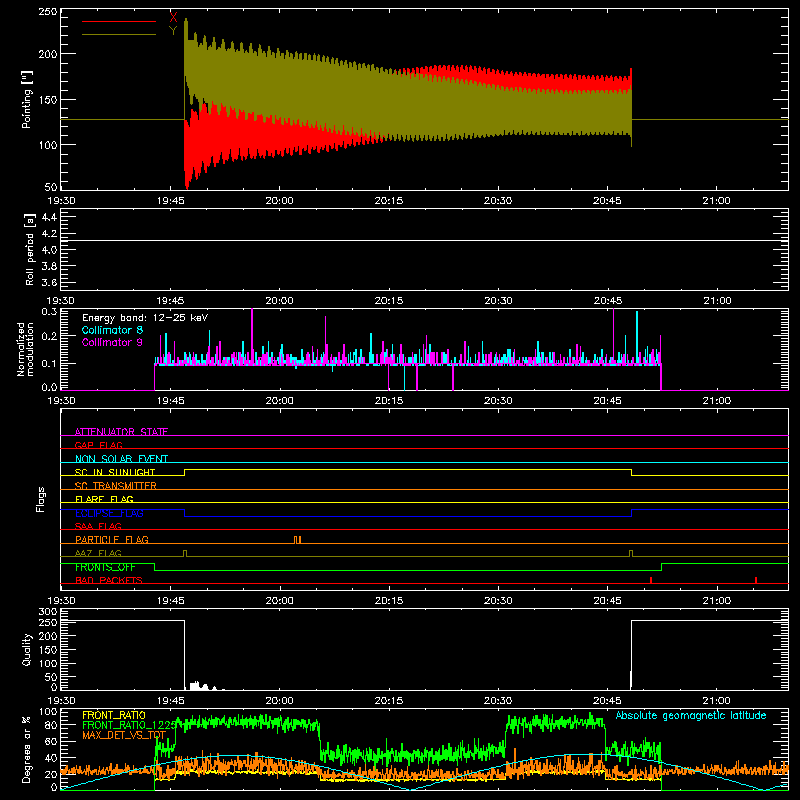Click the orange MAX_DET_VS_TOT legend label
The image size is (800, 800).
[x=124, y=735]
